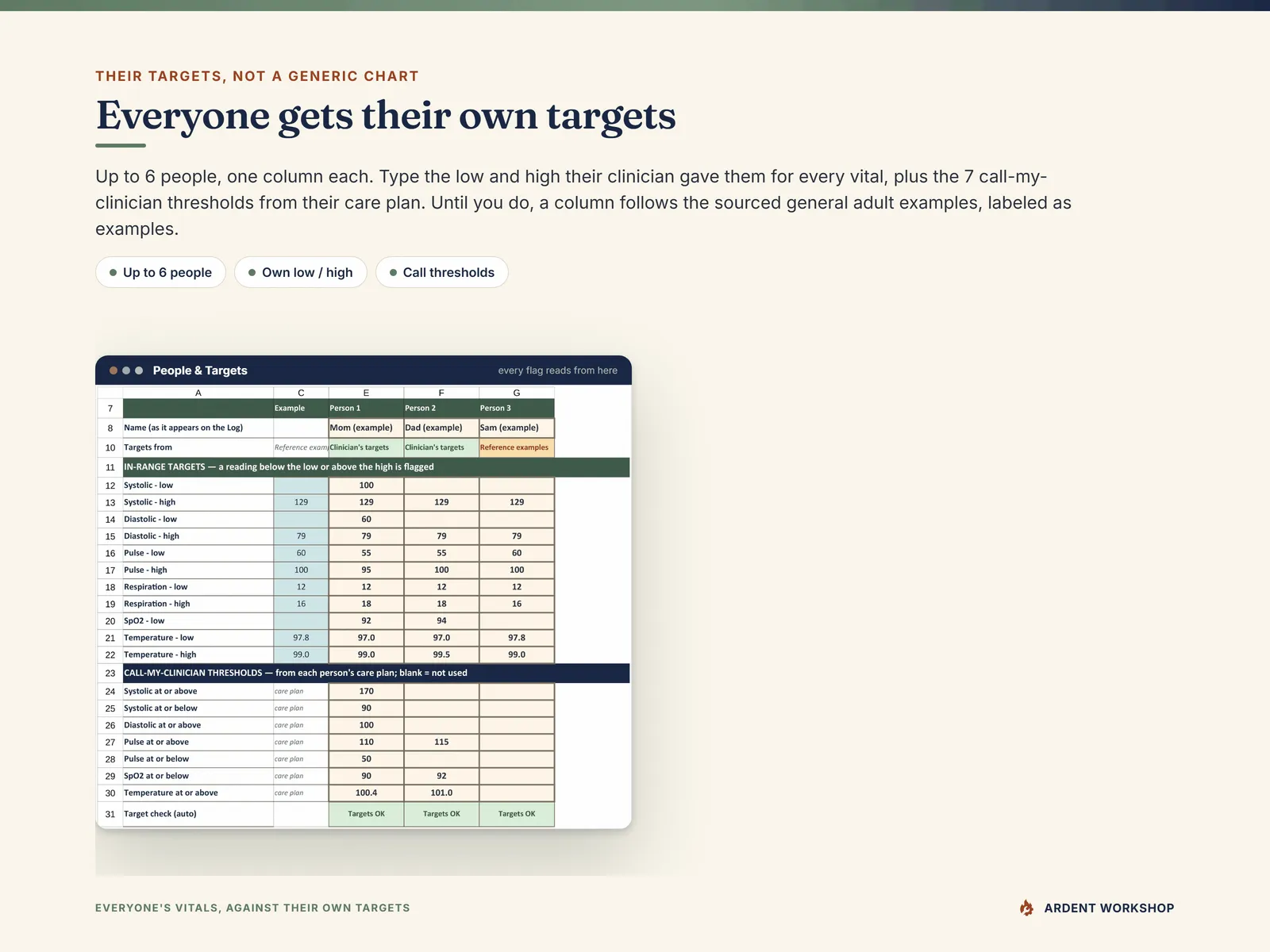Click the 94 SpO2 low cell
This screenshot has width=1270, height=952.
click(441, 621)
